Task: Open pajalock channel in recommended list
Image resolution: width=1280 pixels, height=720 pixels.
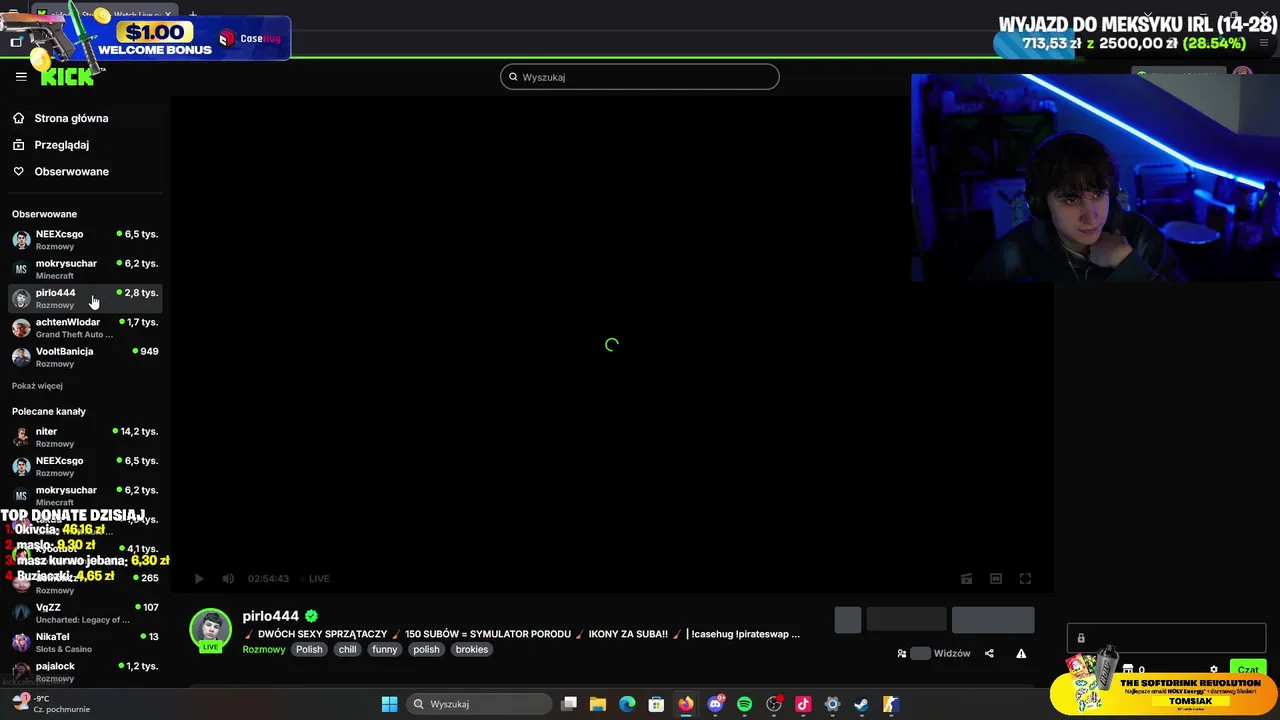Action: (85, 671)
